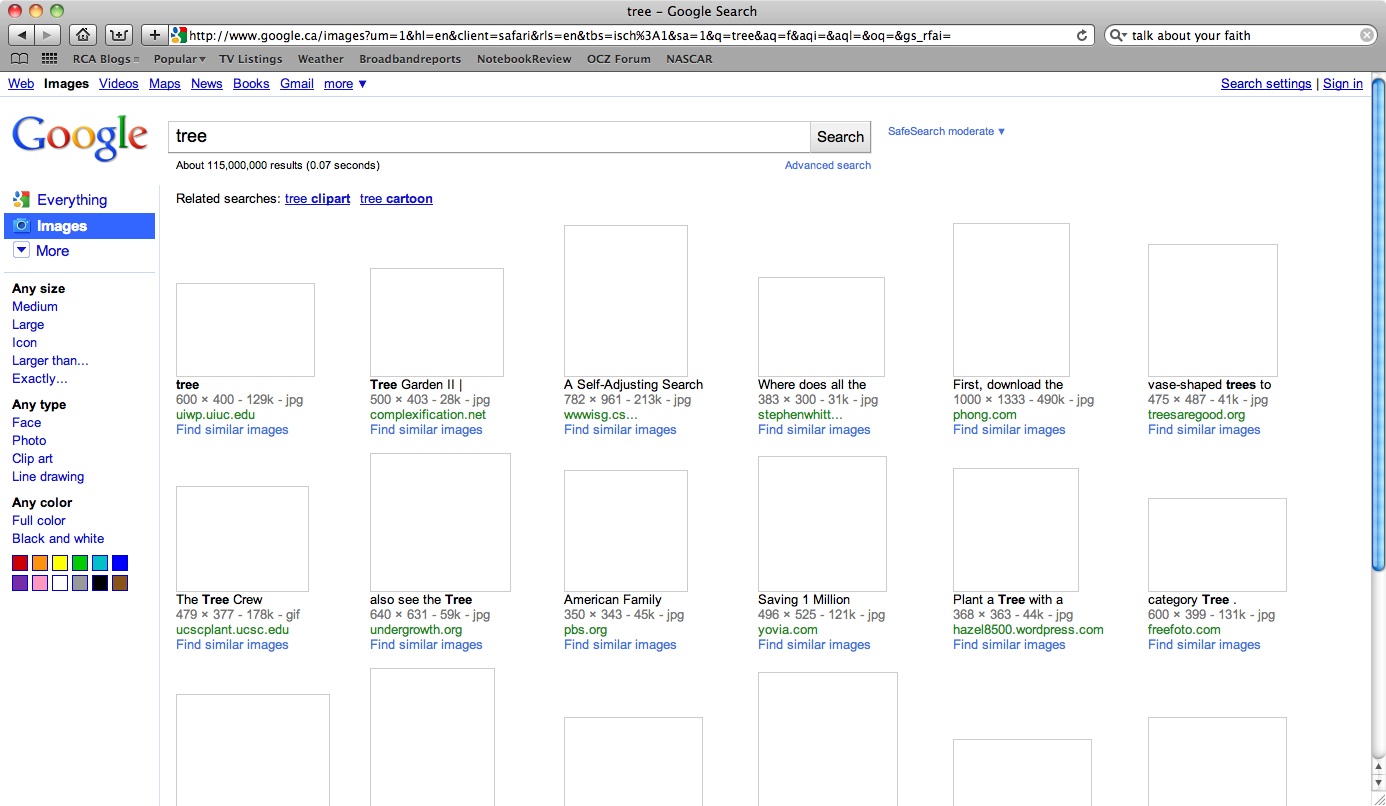Image resolution: width=1386 pixels, height=806 pixels.
Task: Filter by Icon size
Action: click(24, 343)
